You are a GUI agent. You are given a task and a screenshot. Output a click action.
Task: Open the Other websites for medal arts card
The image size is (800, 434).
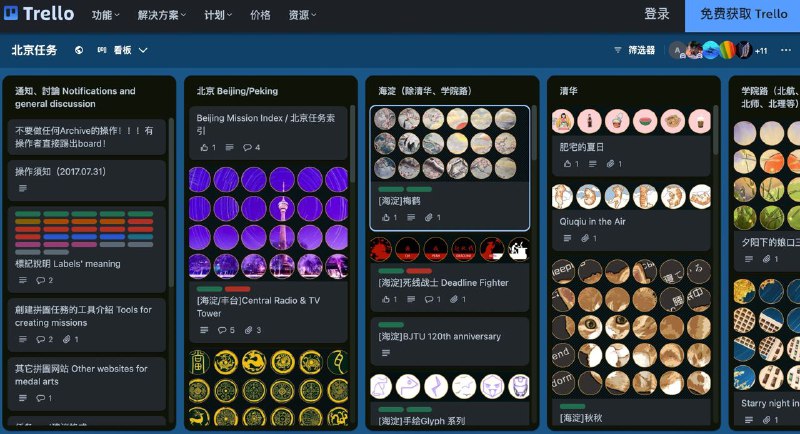pos(87,384)
